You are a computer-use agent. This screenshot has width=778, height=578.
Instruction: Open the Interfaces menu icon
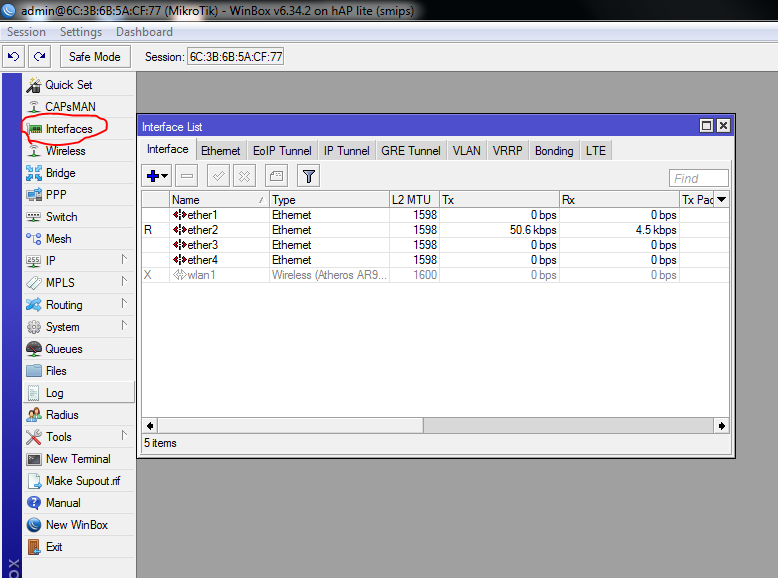click(34, 129)
